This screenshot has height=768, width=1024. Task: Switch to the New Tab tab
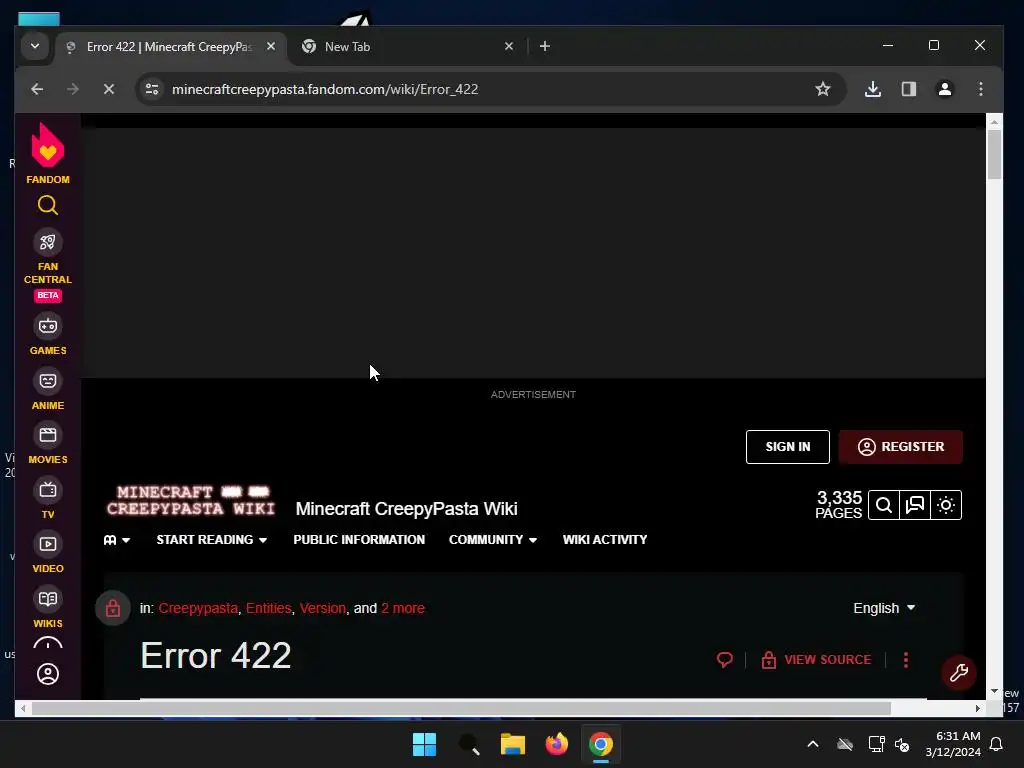tap(347, 47)
